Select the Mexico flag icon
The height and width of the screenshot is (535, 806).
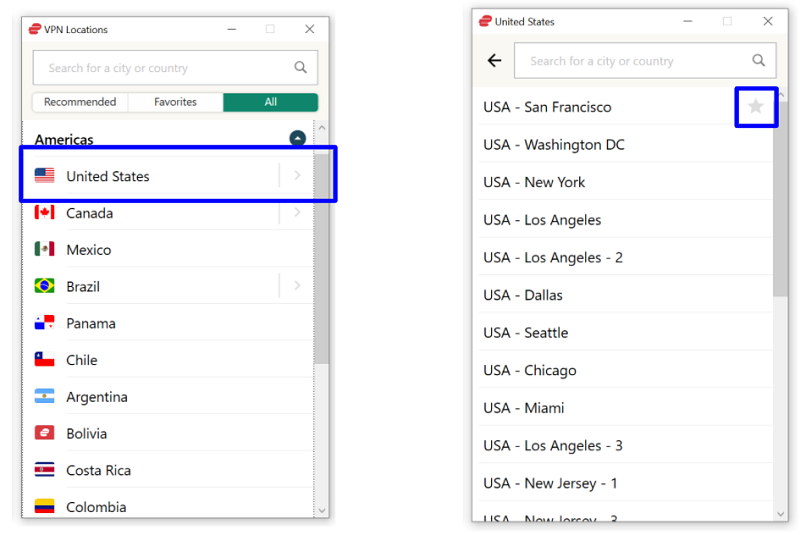44,249
